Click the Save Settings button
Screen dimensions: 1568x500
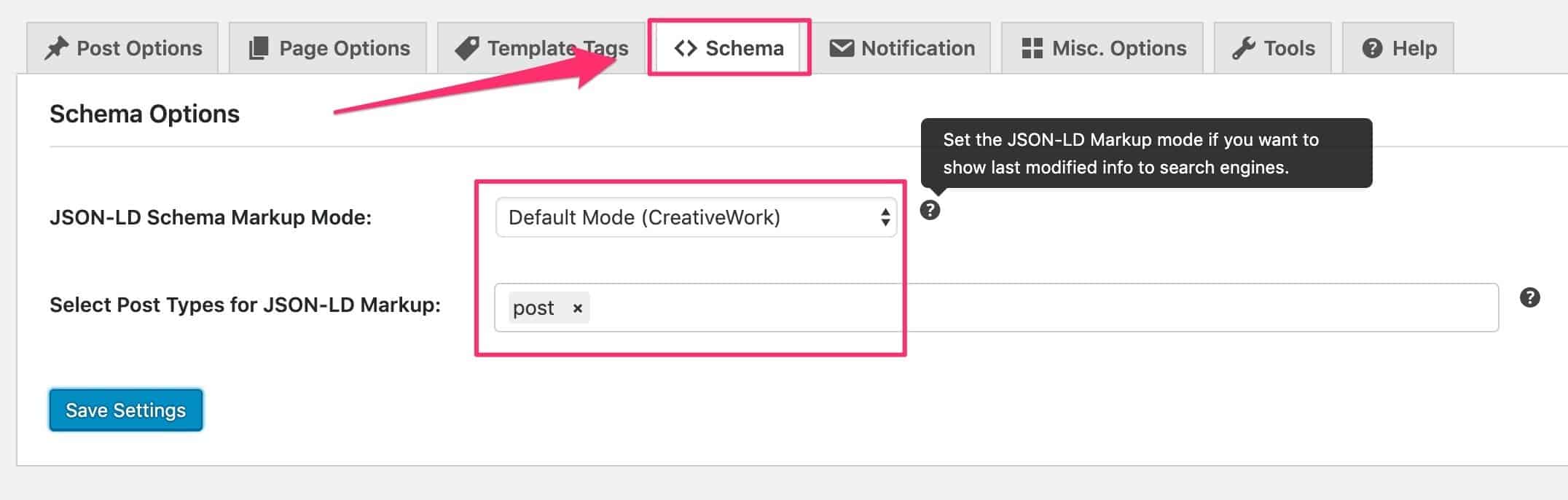[x=125, y=410]
